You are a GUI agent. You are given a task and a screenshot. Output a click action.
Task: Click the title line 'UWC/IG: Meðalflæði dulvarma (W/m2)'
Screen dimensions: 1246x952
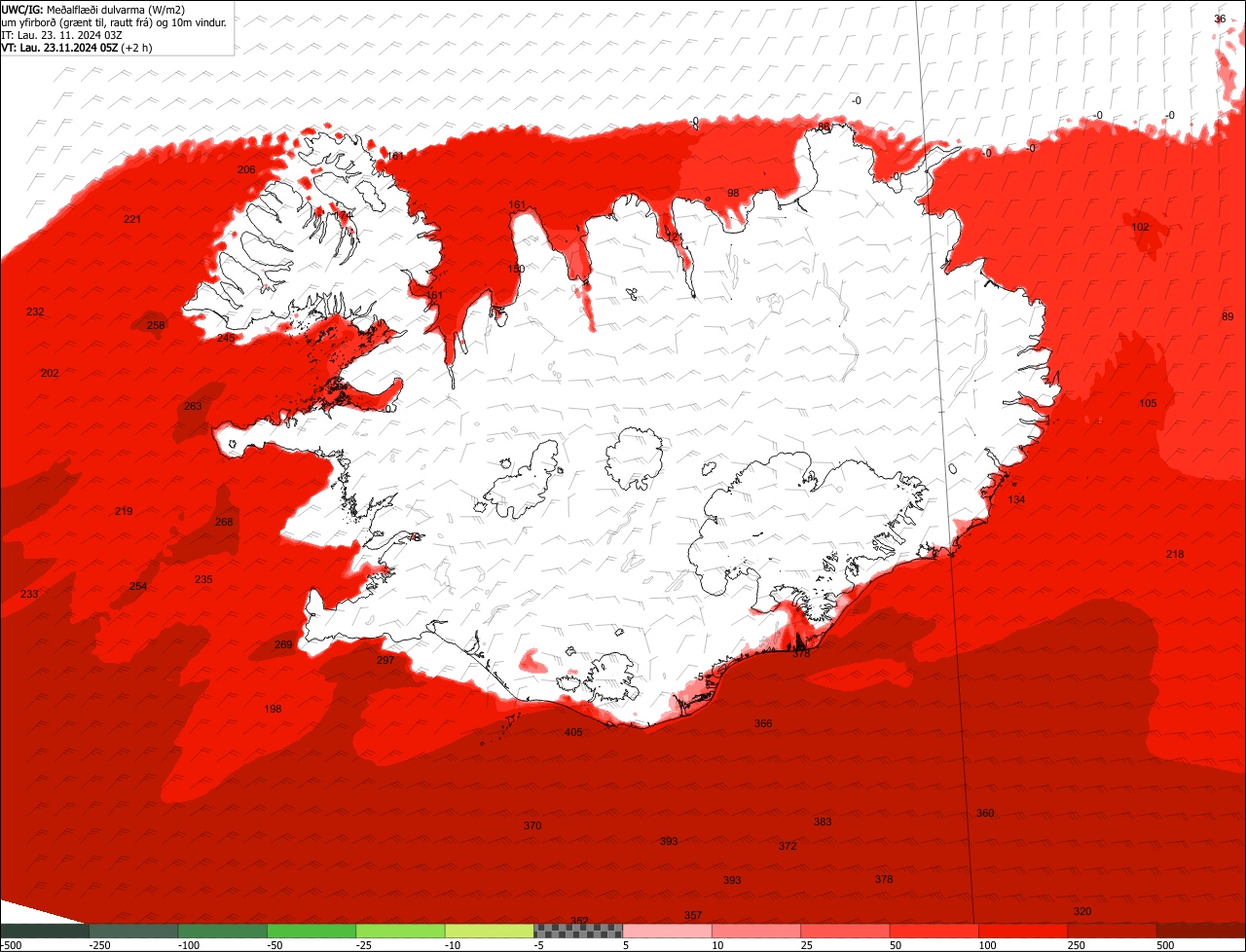tap(93, 9)
